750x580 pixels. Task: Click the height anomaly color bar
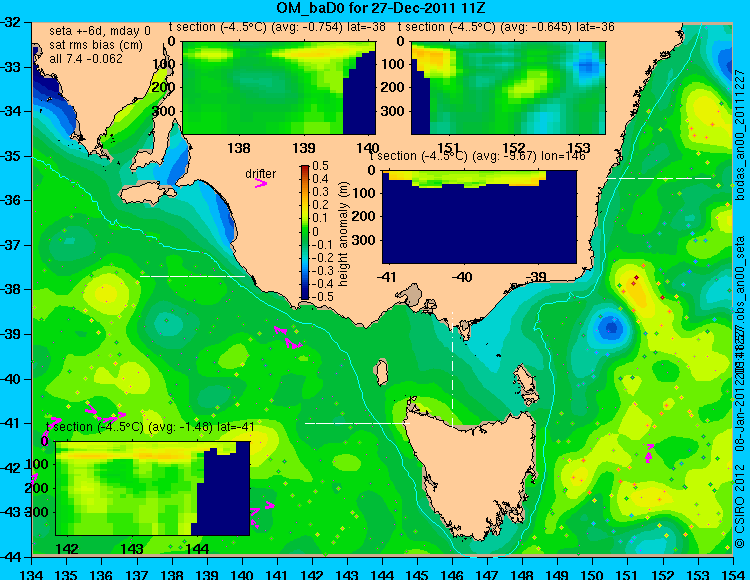point(305,232)
